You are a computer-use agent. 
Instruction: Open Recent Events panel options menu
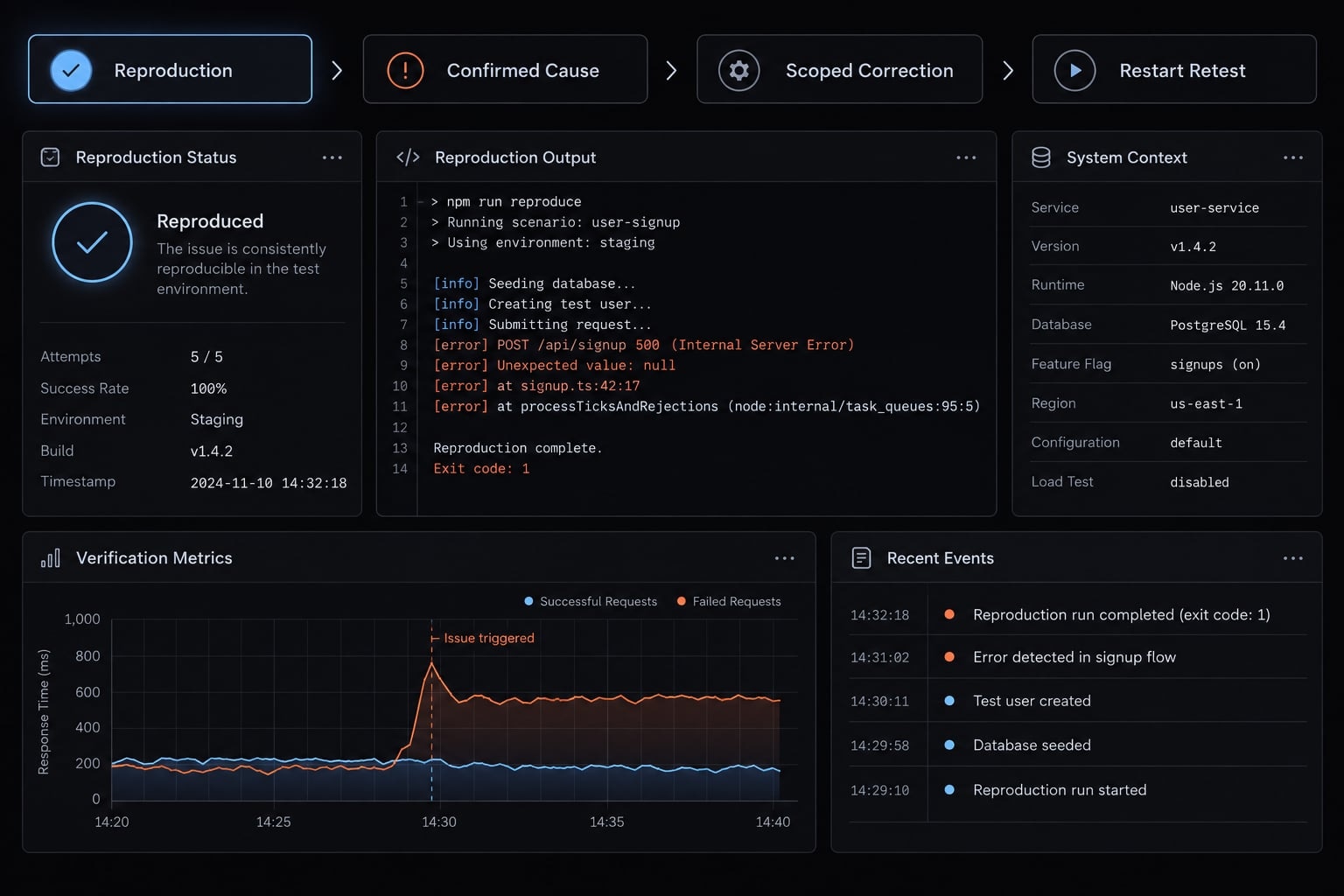click(x=1293, y=558)
